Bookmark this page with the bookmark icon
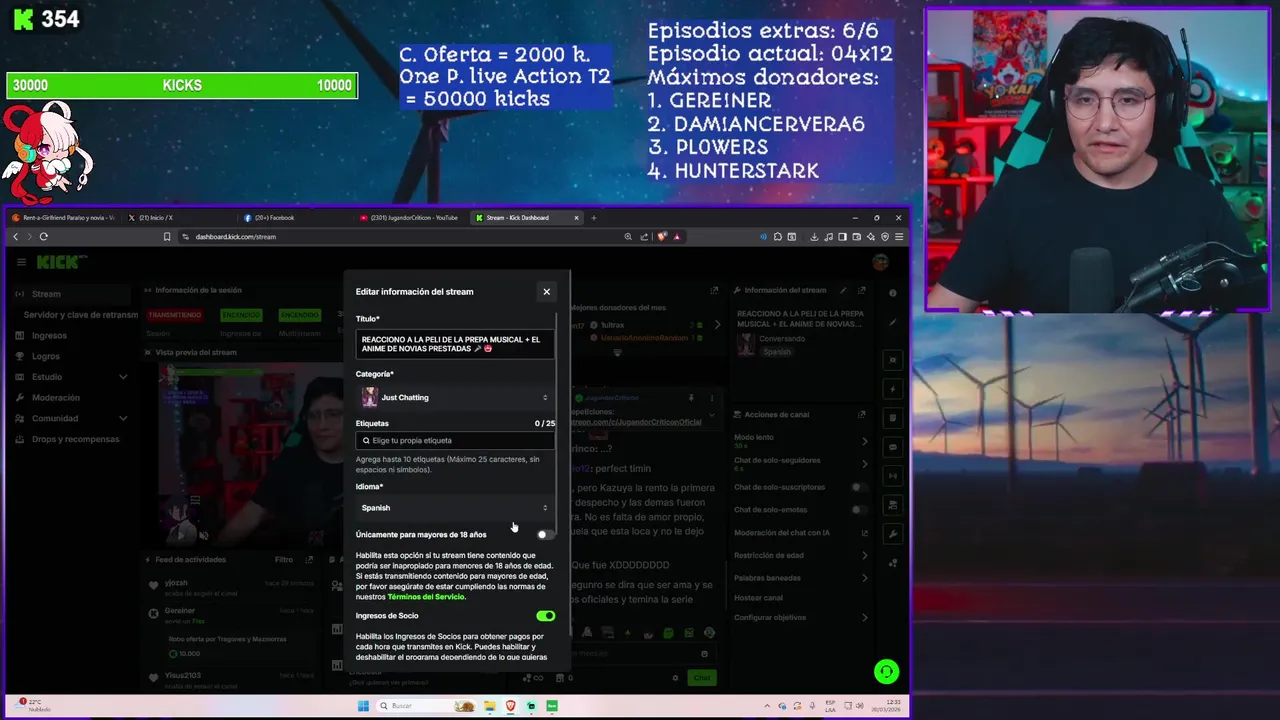The height and width of the screenshot is (720, 1280). tap(167, 237)
